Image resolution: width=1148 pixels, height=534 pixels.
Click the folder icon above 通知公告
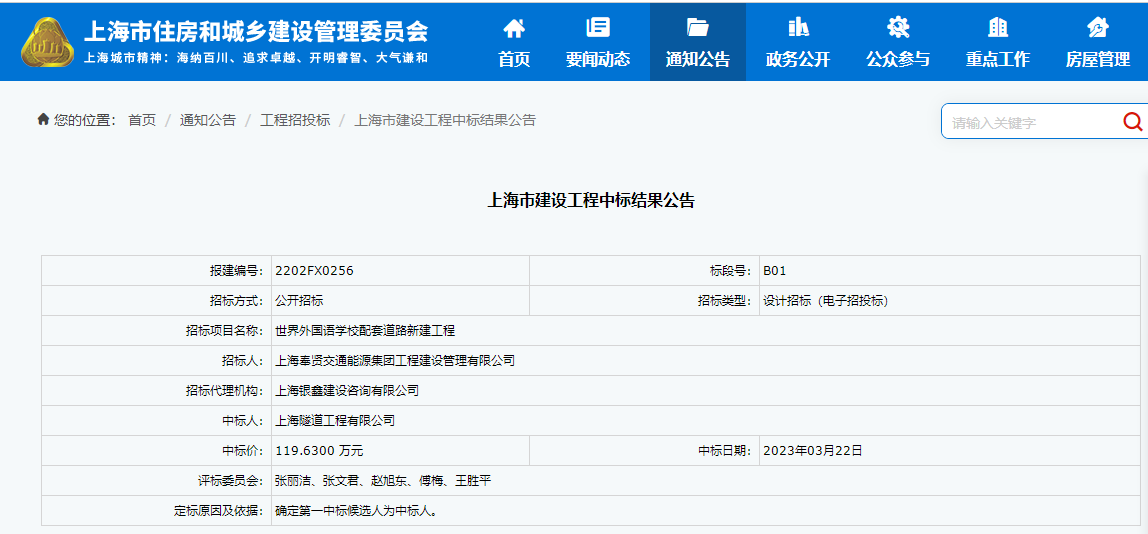pos(698,27)
